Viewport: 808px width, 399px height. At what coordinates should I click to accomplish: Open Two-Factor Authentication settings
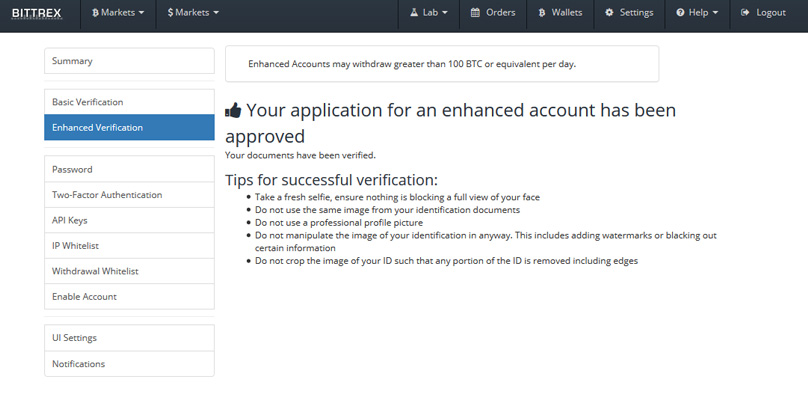pyautogui.click(x=129, y=195)
